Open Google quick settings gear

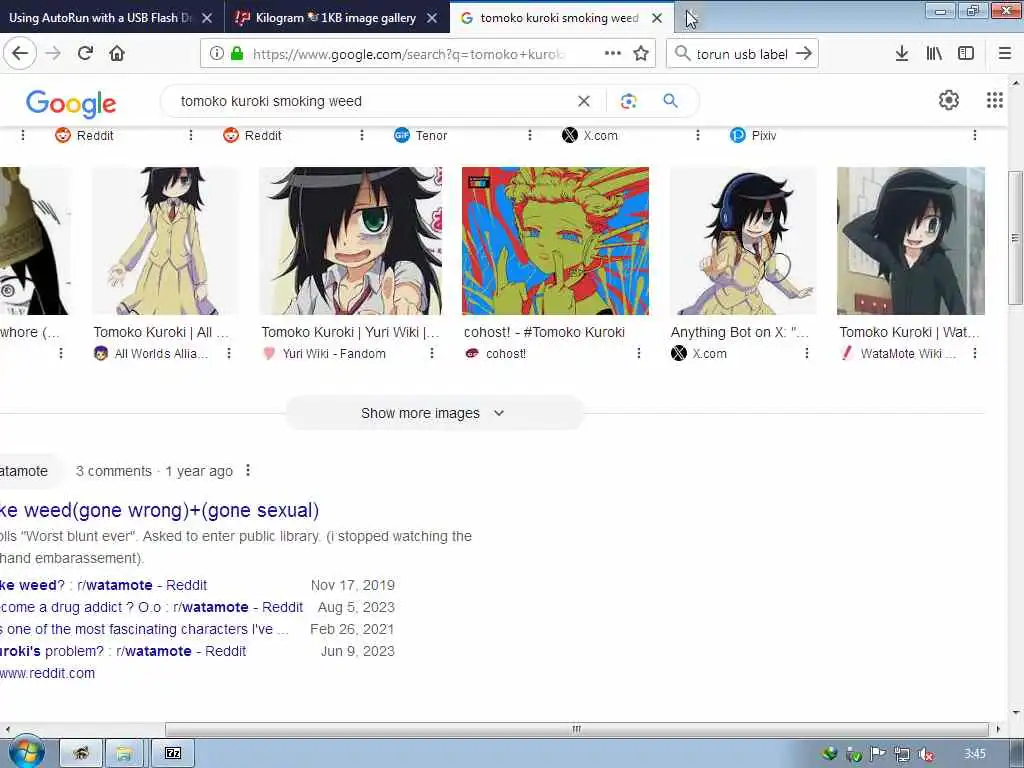(948, 100)
